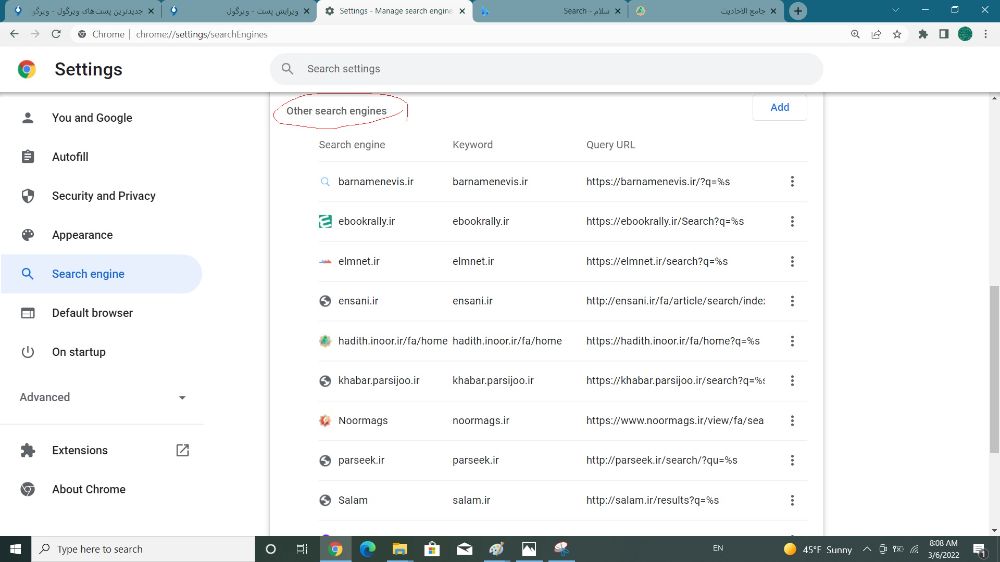Click the Windows taskbar search box

click(x=143, y=549)
